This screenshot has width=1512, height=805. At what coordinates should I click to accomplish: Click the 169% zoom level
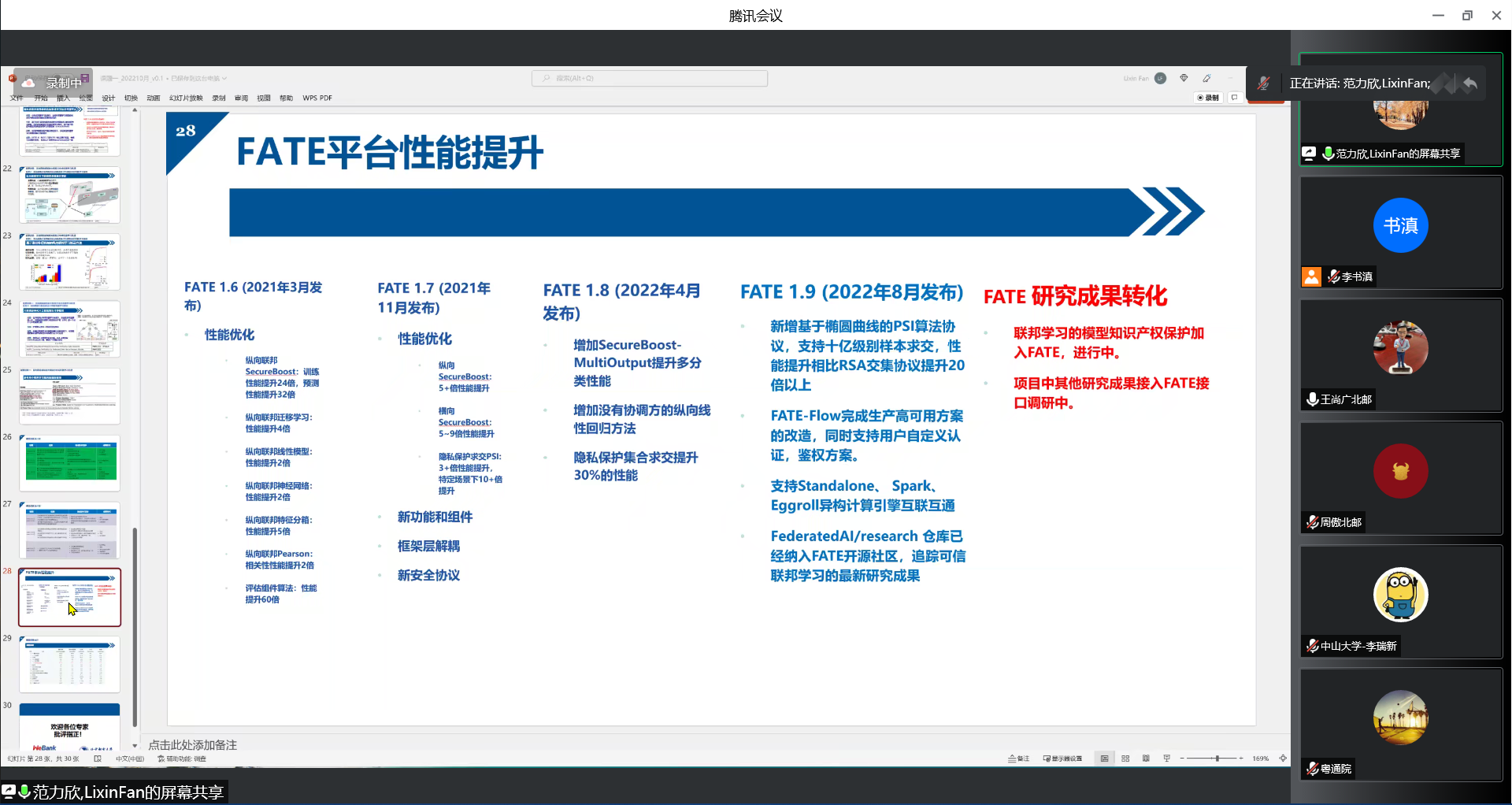1261,759
